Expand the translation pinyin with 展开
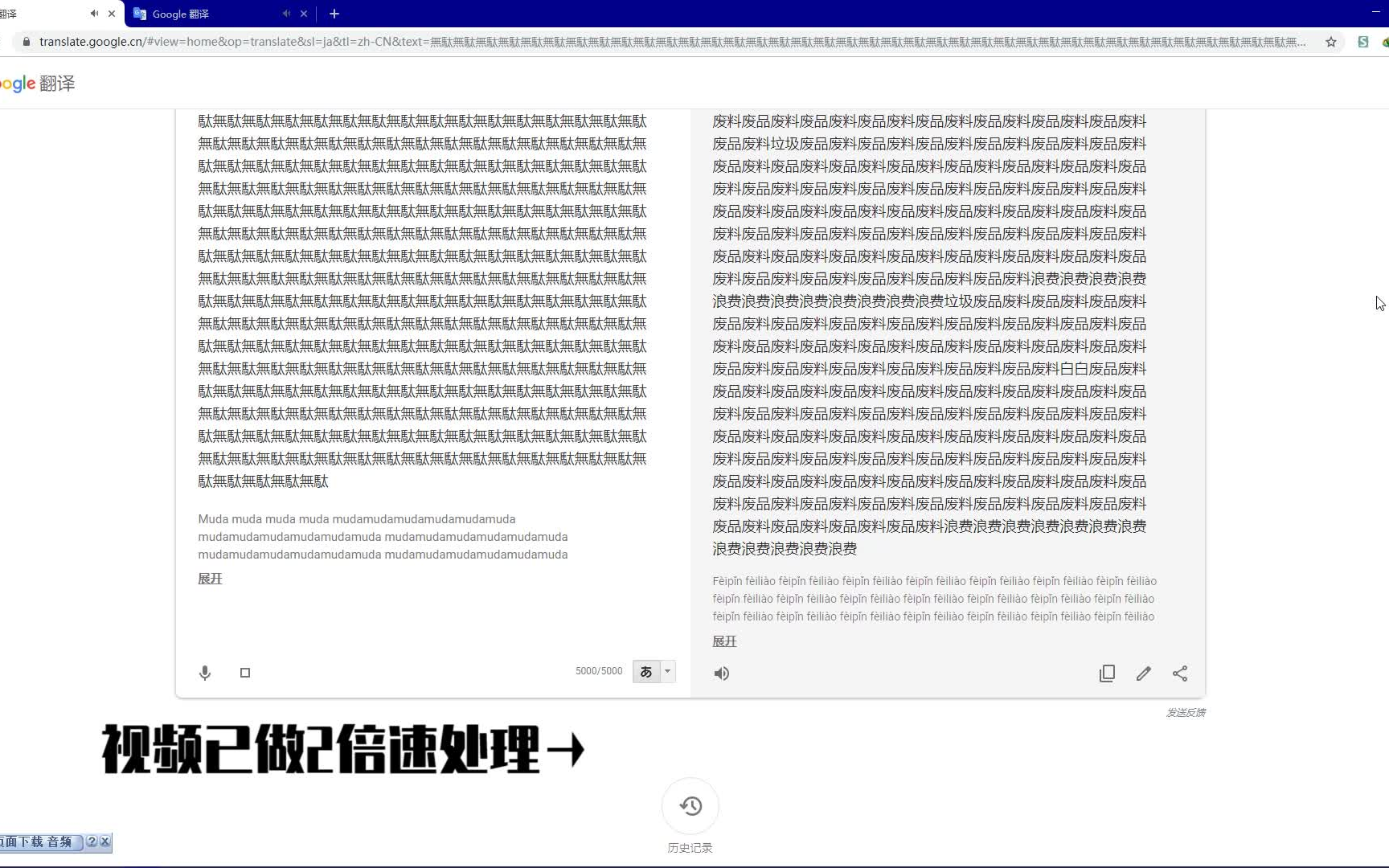 724,641
